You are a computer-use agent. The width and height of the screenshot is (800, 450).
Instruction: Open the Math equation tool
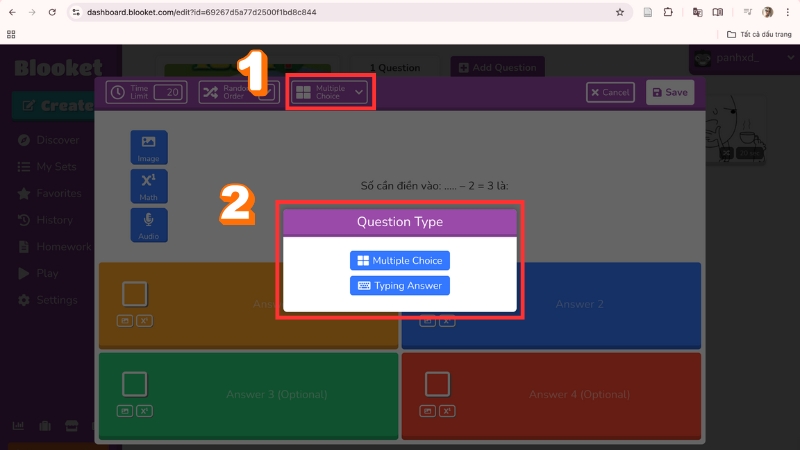click(149, 186)
